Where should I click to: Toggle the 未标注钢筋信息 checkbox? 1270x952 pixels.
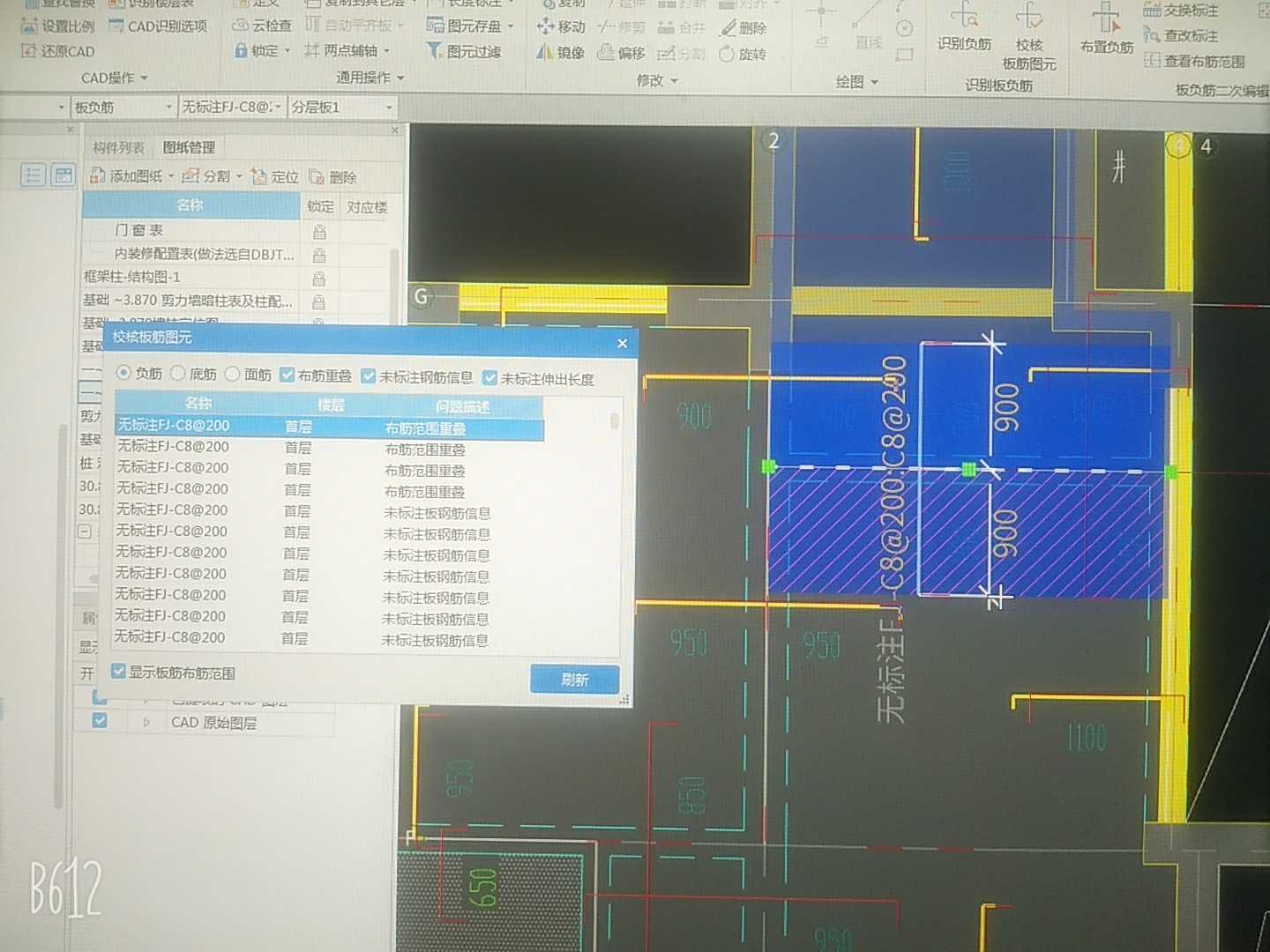pyautogui.click(x=368, y=376)
